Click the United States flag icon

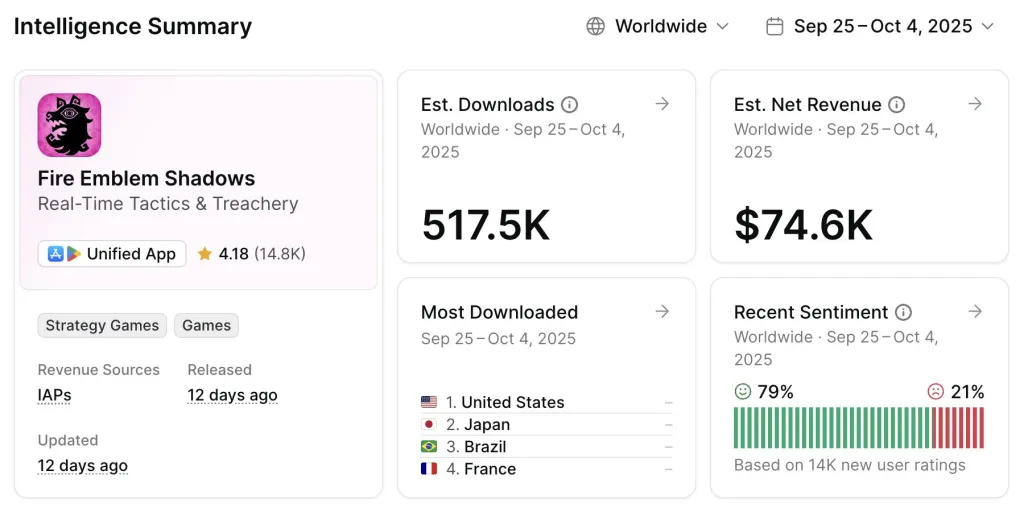pyautogui.click(x=429, y=402)
